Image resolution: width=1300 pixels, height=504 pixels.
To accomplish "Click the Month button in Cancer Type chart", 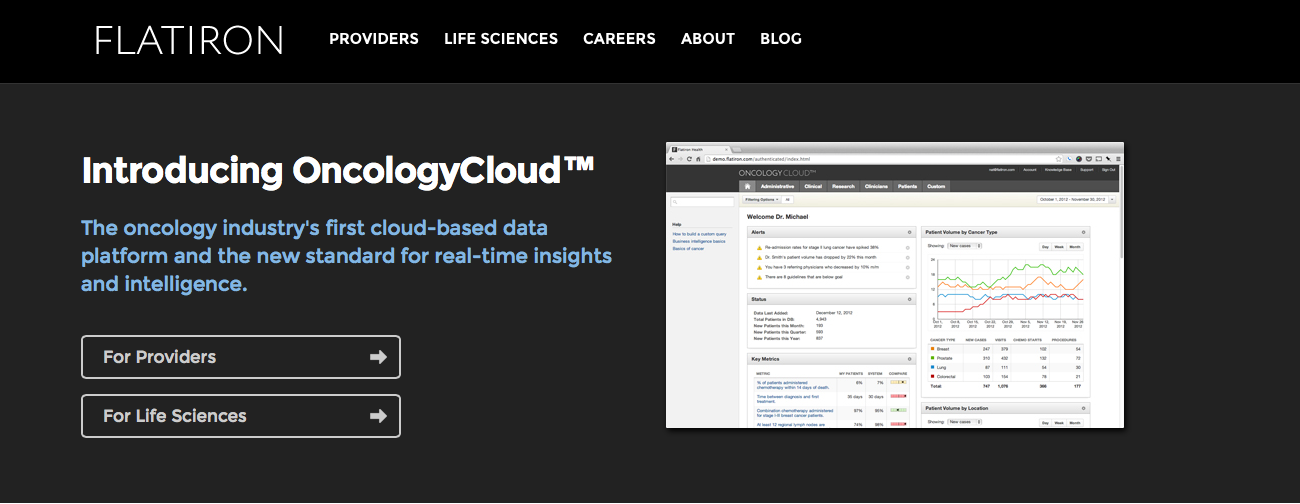I will [1075, 247].
